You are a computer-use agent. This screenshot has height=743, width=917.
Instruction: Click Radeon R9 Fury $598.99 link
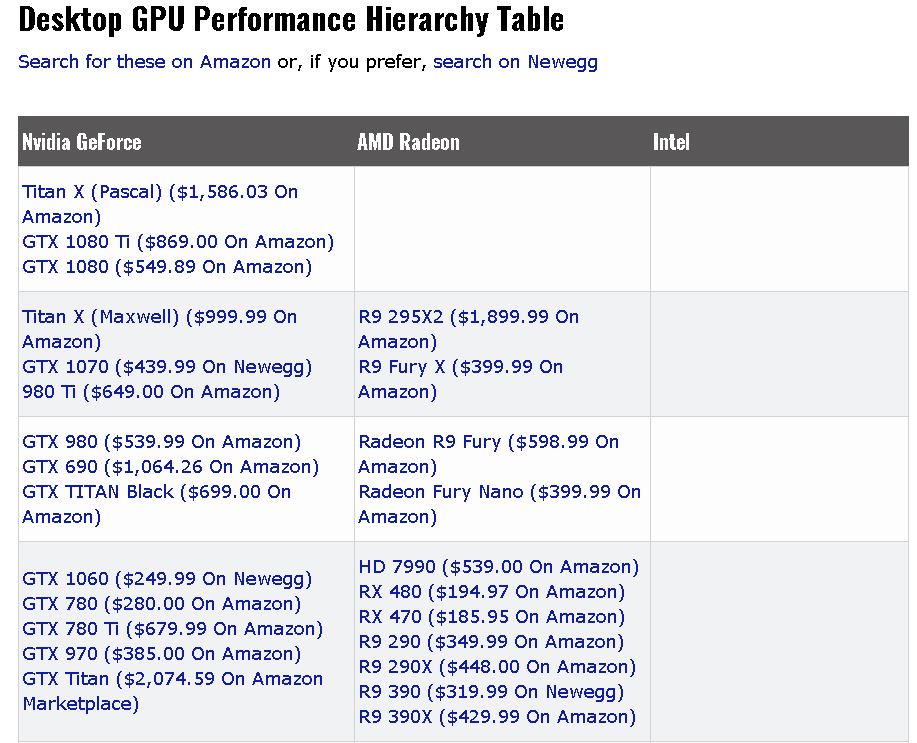point(488,442)
